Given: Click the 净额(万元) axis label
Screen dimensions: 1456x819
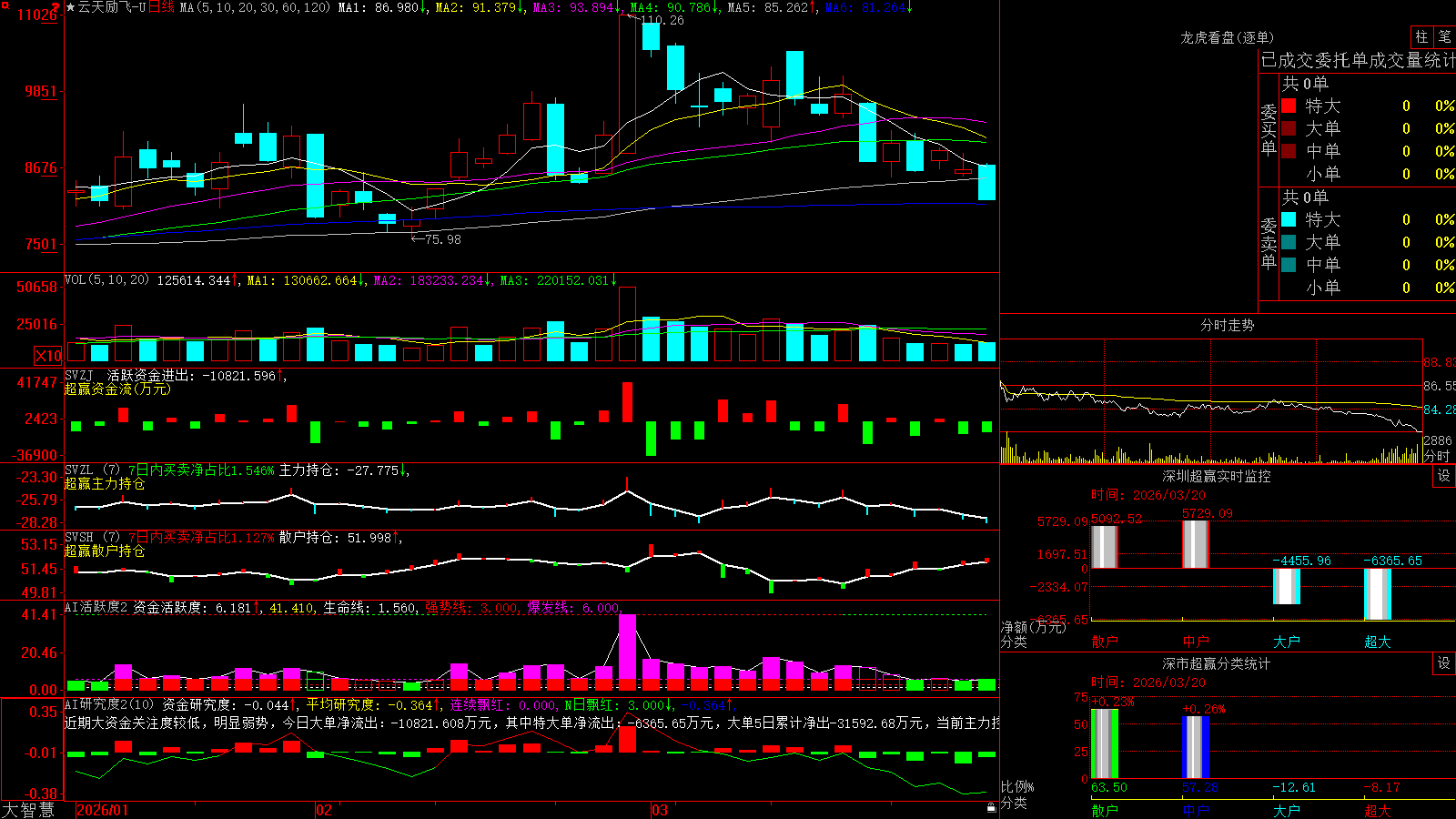Looking at the screenshot, I should 1033,627.
